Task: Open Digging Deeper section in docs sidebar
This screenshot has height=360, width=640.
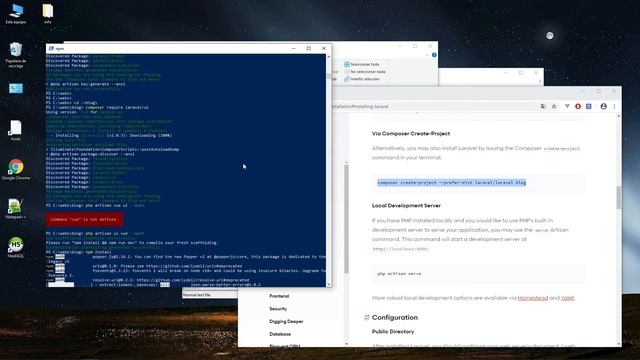Action: click(286, 321)
